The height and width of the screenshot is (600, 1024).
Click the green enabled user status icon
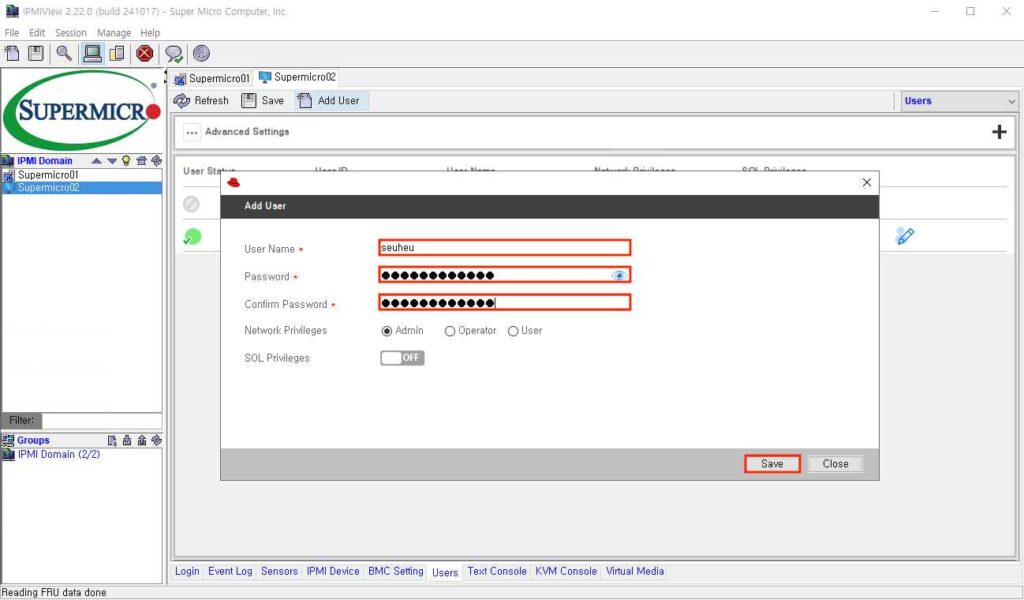click(192, 236)
